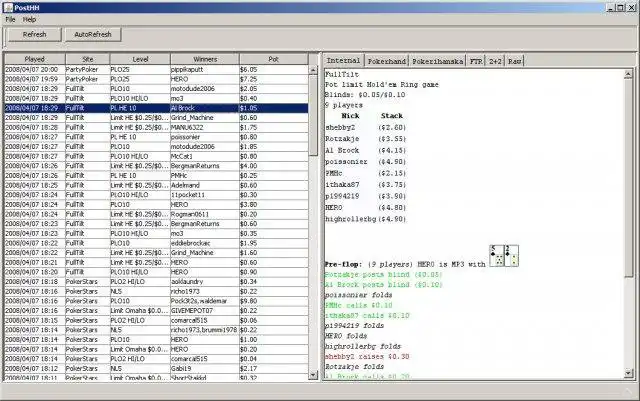Switch to the Raw tab
The height and width of the screenshot is (401, 640).
(x=514, y=61)
